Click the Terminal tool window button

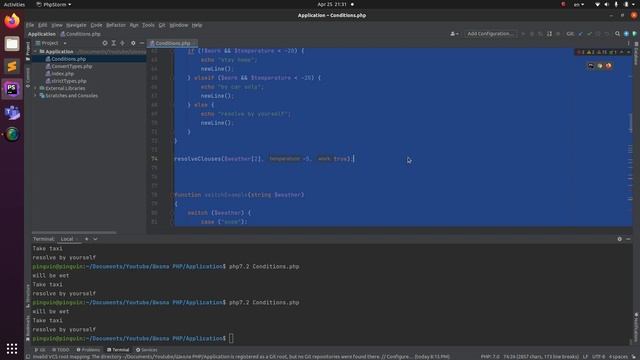tap(118, 350)
